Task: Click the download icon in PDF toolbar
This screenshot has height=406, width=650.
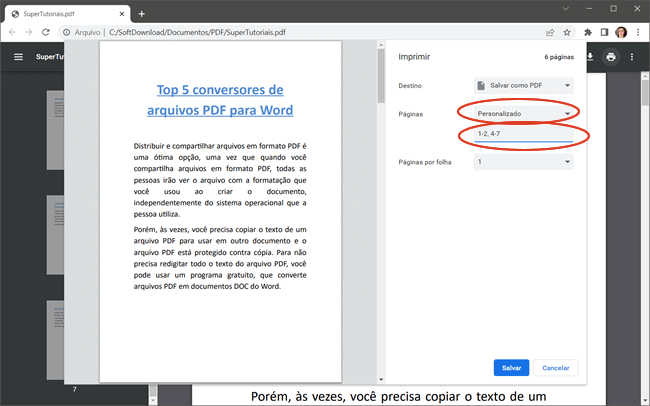Action: [x=590, y=57]
